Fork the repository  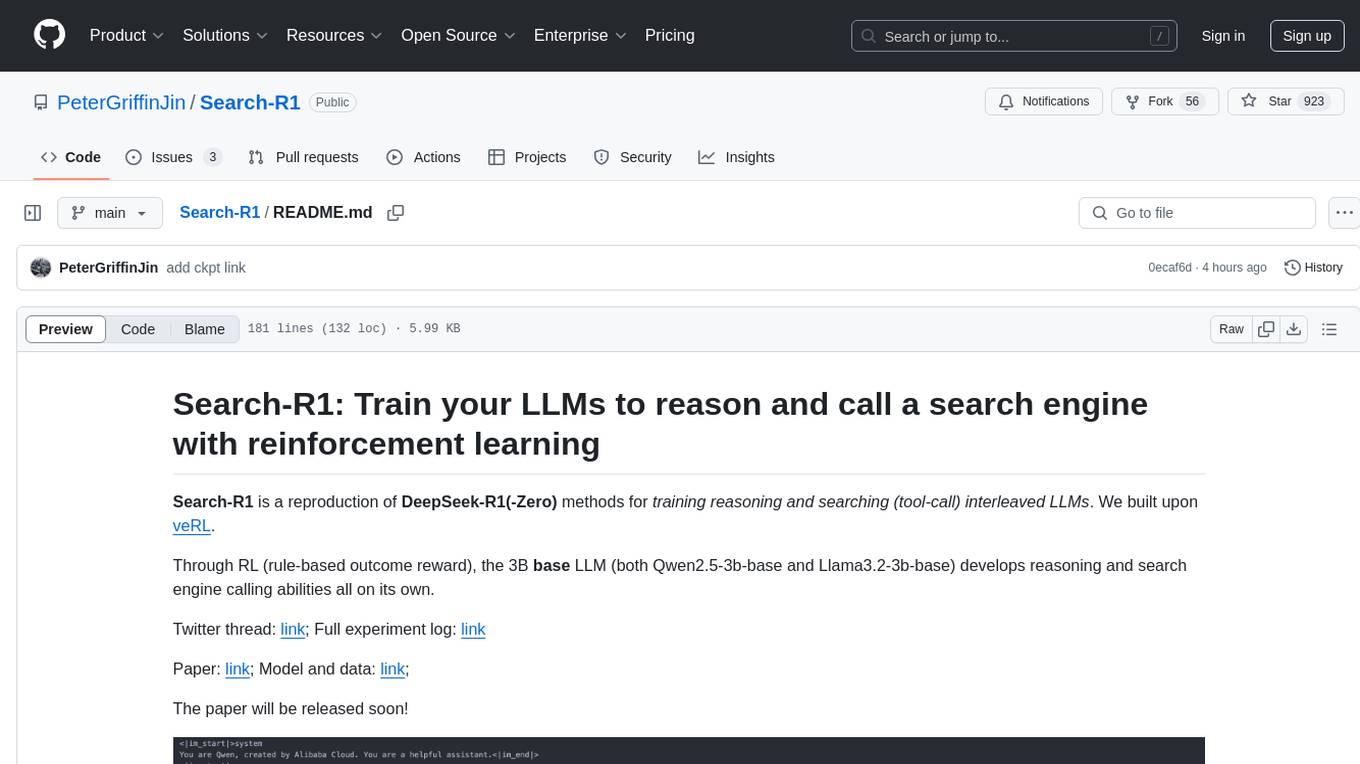pyautogui.click(x=1164, y=102)
